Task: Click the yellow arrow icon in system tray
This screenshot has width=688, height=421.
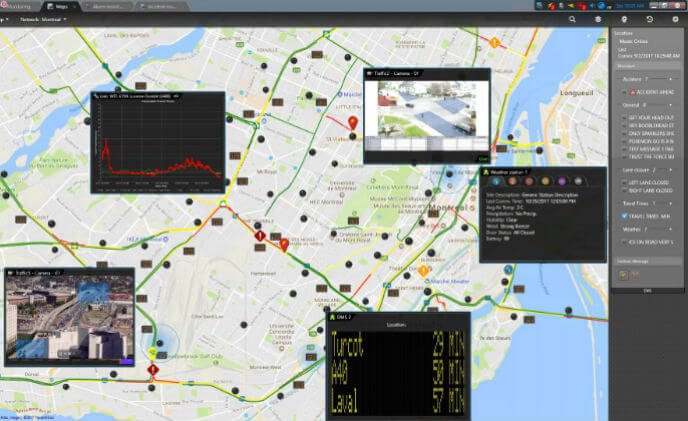Action: [571, 6]
